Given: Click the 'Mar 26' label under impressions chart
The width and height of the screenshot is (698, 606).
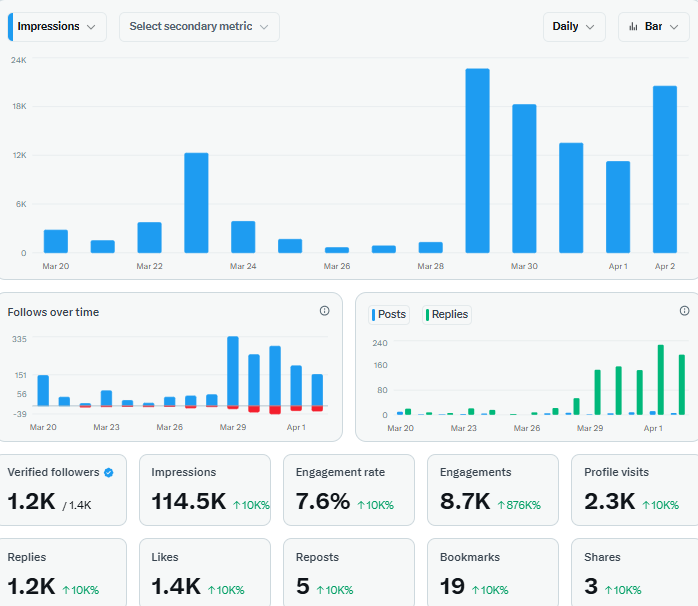Looking at the screenshot, I should point(337,266).
